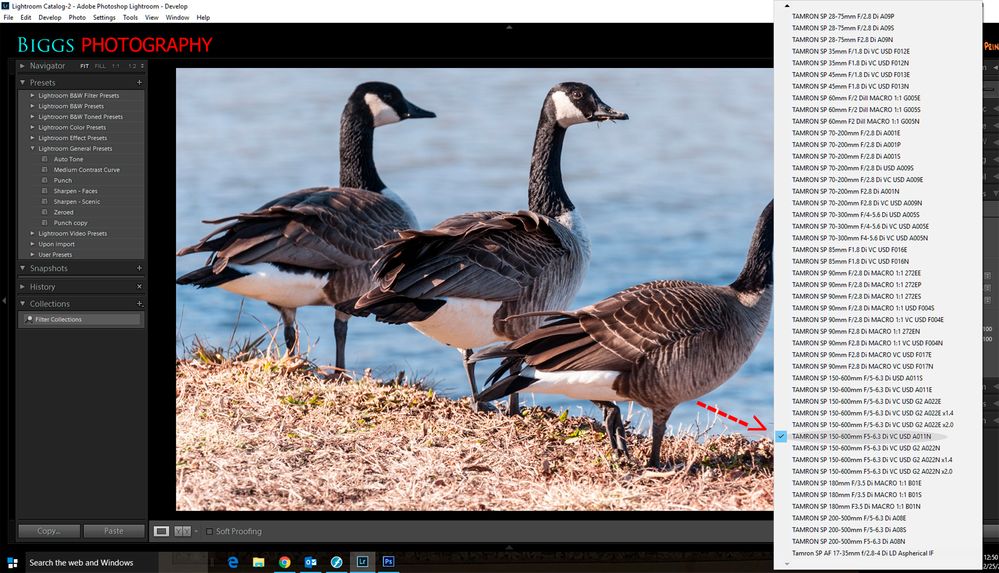
Task: Create a snapshot with Snapshots plus icon
Action: 139,268
